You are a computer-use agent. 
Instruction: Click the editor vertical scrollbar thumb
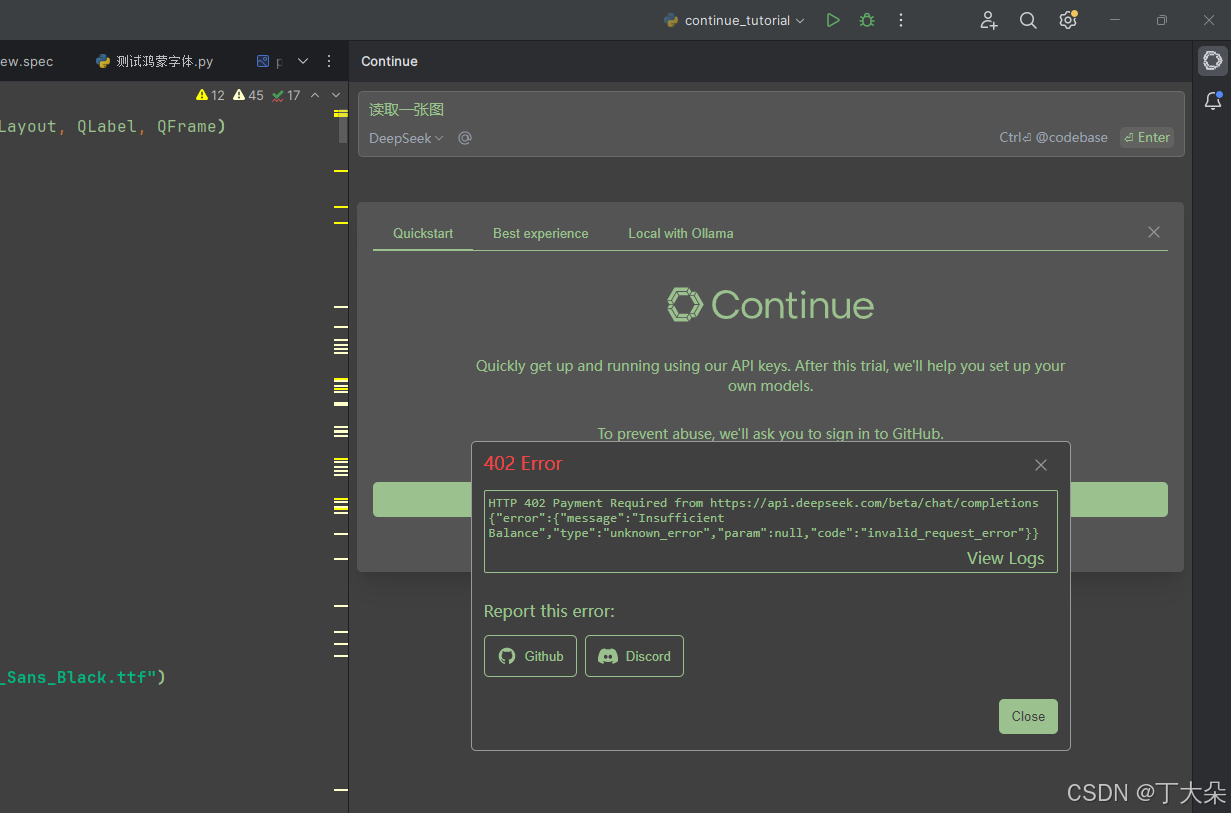coord(343,128)
